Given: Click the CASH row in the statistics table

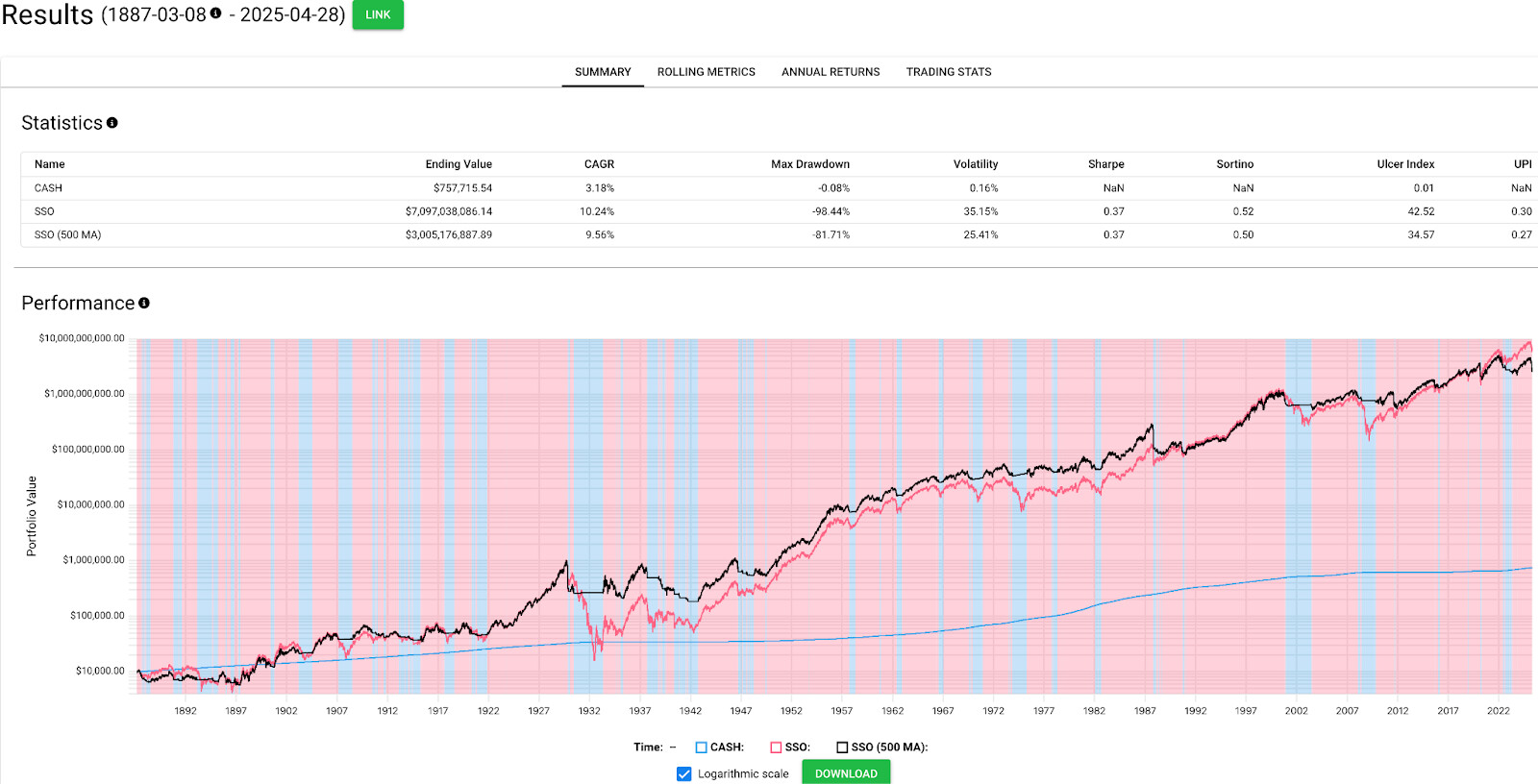Looking at the screenshot, I should (x=48, y=188).
